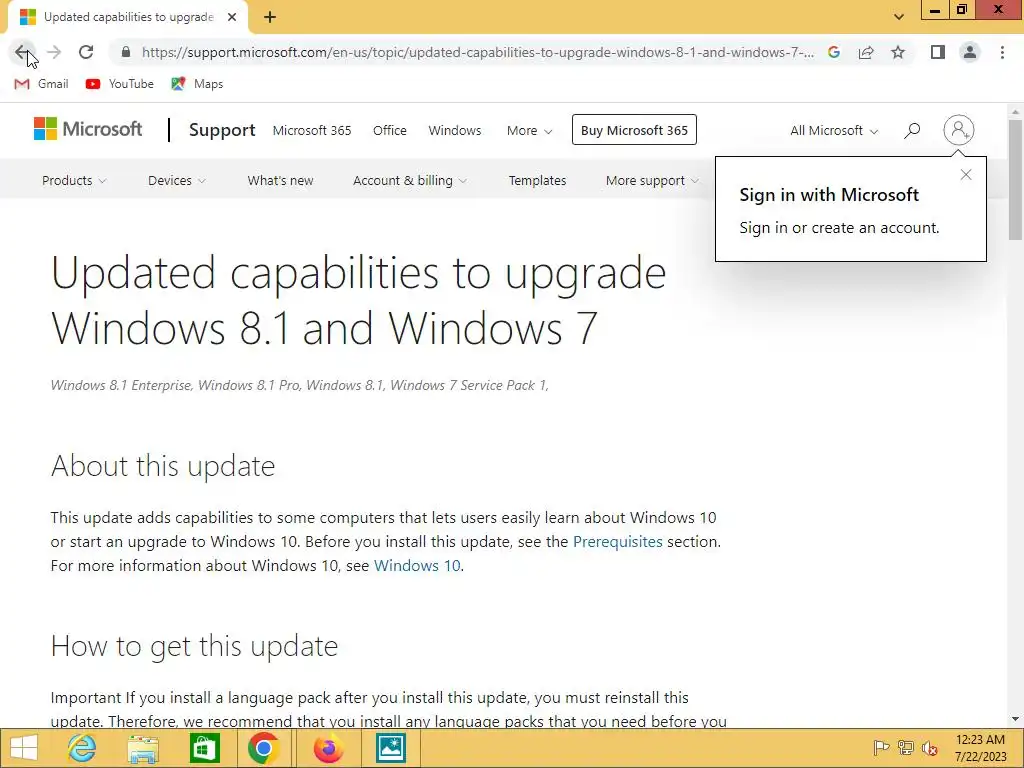Expand the More dropdown in the header
Image resolution: width=1024 pixels, height=768 pixels.
(x=530, y=131)
